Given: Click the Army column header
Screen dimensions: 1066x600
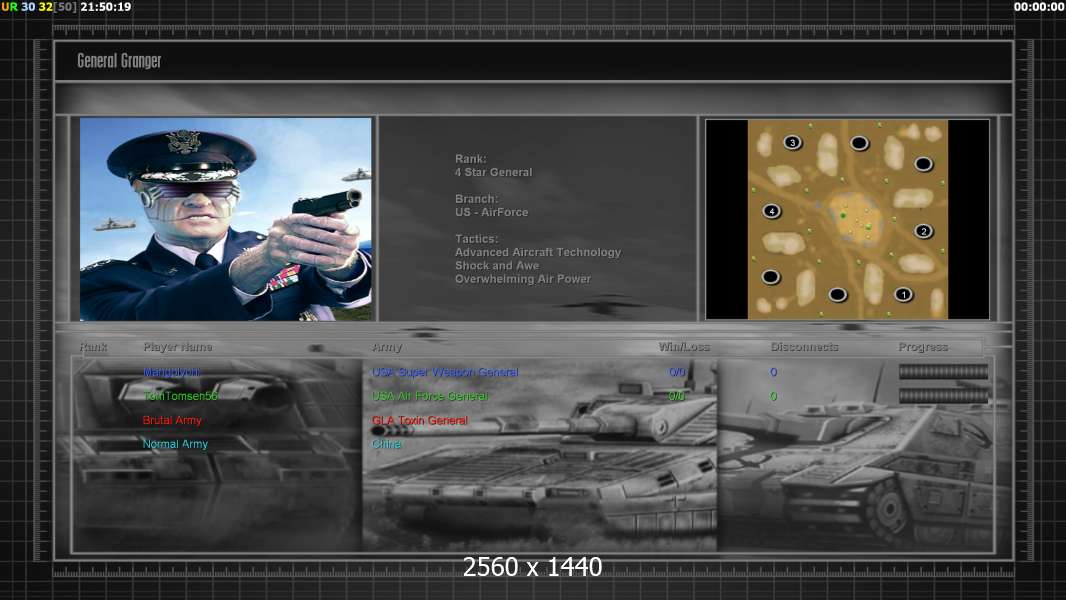Looking at the screenshot, I should point(387,347).
